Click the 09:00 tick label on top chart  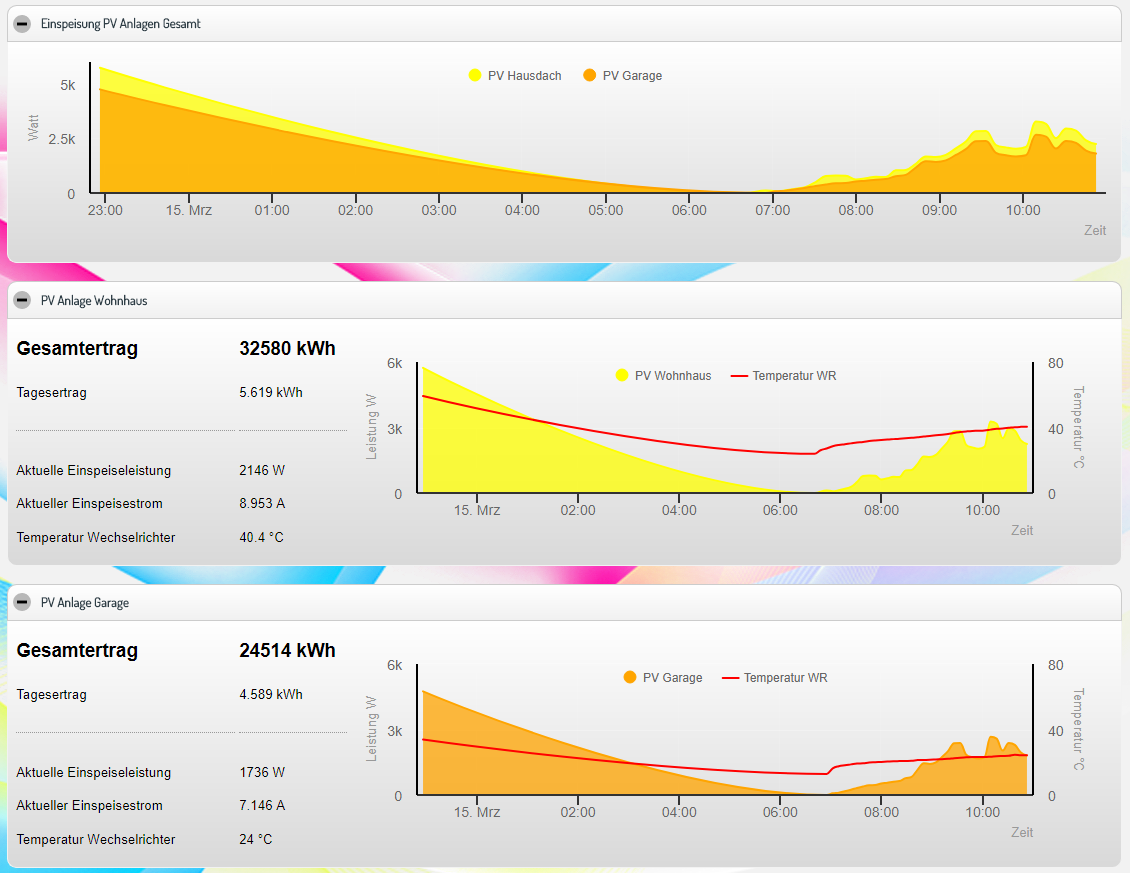point(940,211)
